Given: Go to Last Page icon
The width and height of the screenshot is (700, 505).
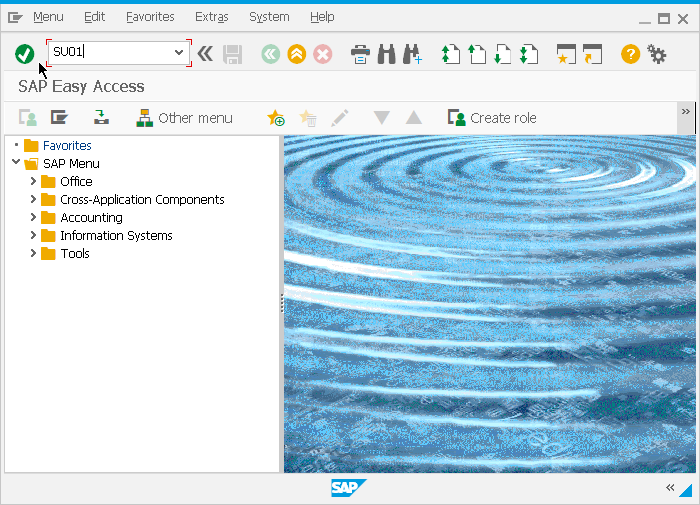Looking at the screenshot, I should click(529, 54).
